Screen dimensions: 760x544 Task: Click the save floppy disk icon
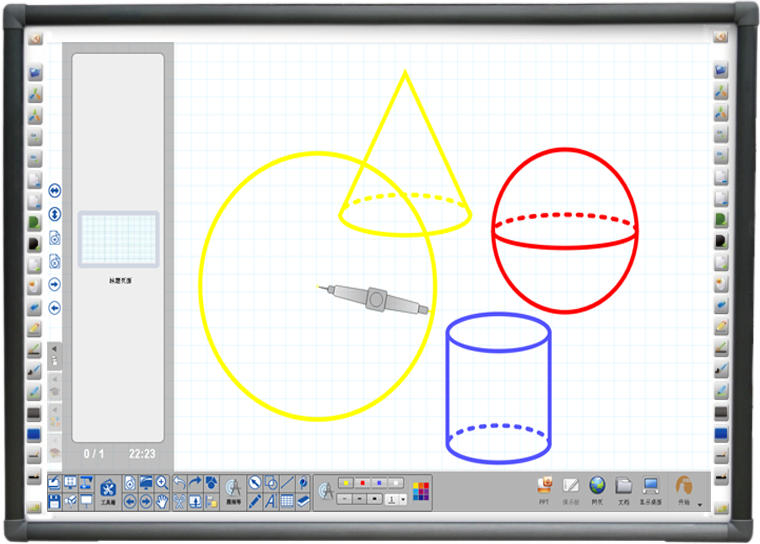tap(54, 501)
